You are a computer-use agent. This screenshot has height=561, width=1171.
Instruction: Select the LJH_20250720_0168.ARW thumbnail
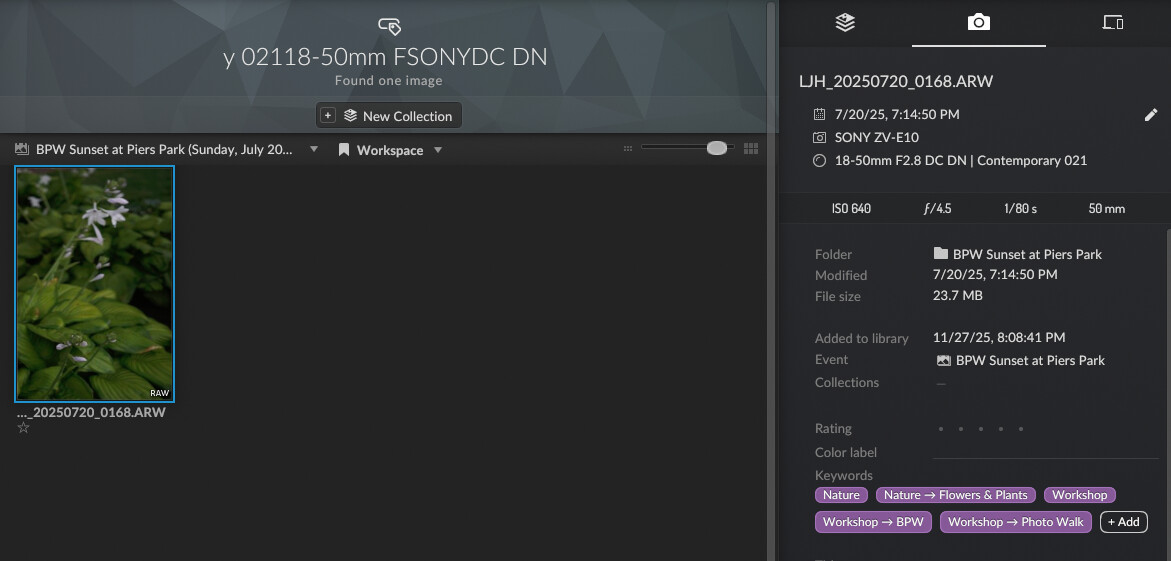click(x=95, y=283)
